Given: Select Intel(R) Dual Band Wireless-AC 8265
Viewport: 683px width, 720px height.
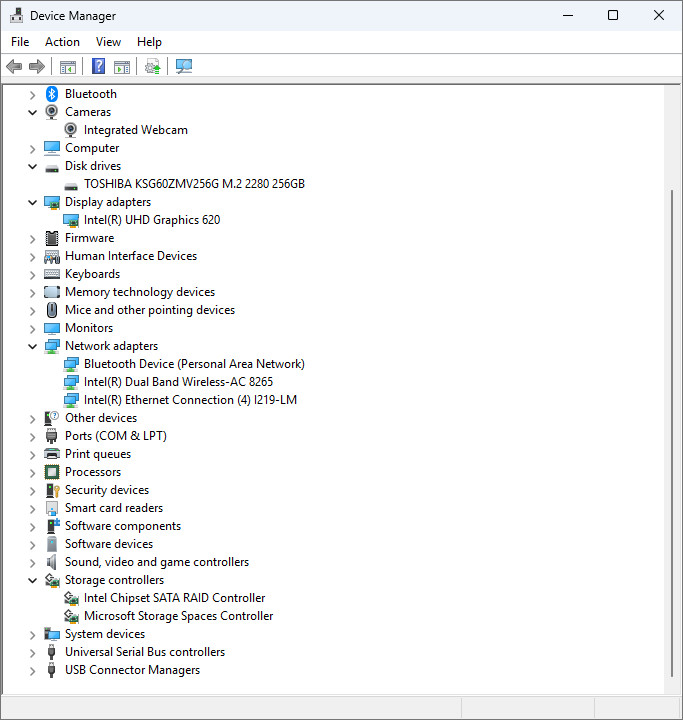Looking at the screenshot, I should [178, 382].
